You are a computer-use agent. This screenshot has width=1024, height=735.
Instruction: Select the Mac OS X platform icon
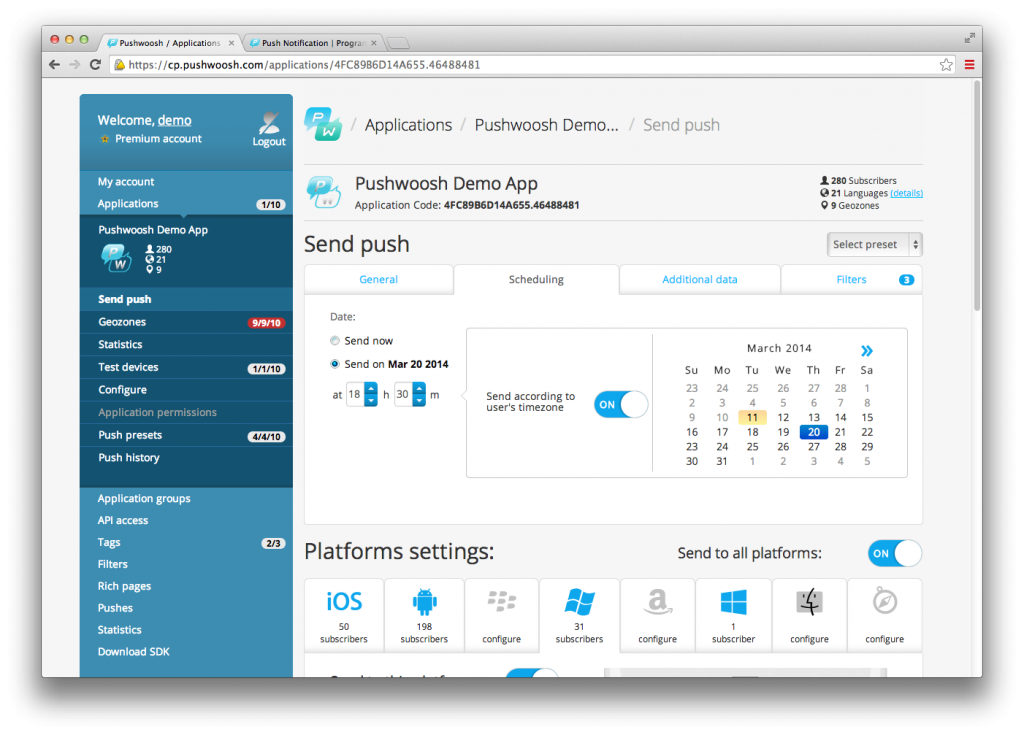pyautogui.click(x=810, y=602)
